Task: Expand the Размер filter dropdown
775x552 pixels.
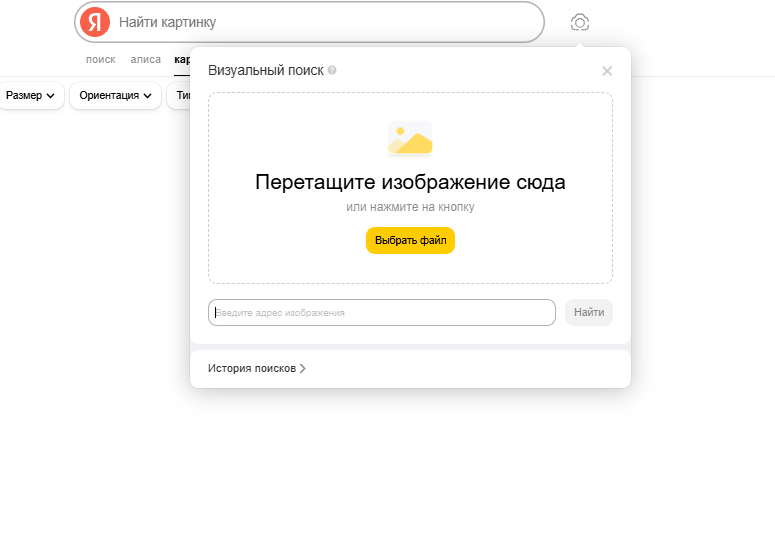Action: coord(31,95)
